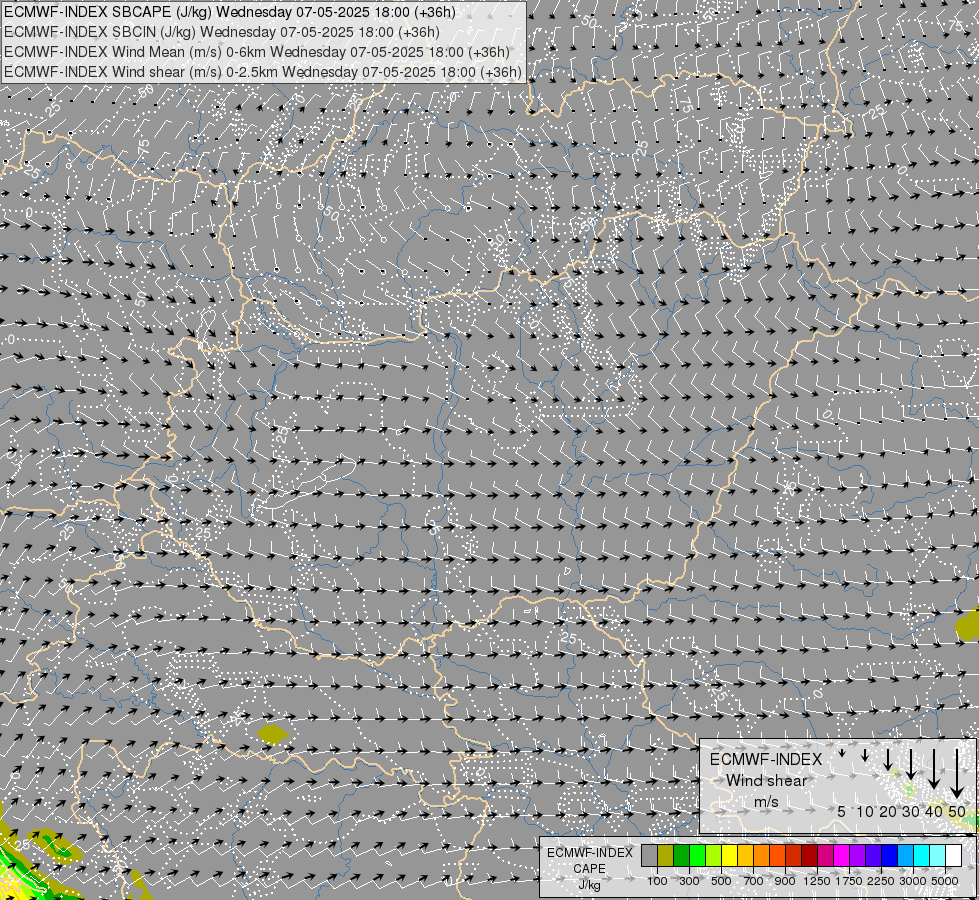This screenshot has width=979, height=900.
Task: Click the 2250 value on the CAPE scale
Action: (x=881, y=881)
